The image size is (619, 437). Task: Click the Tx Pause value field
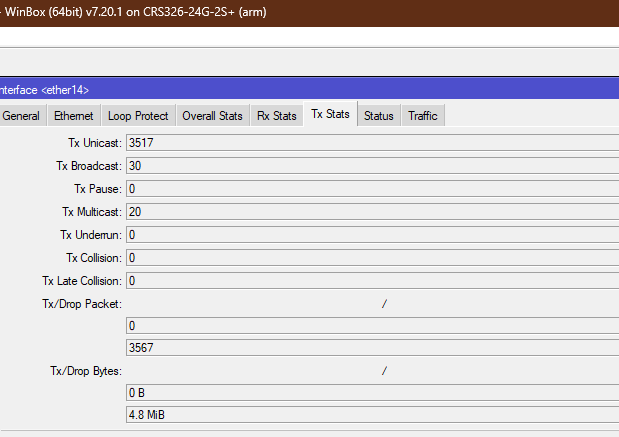372,189
